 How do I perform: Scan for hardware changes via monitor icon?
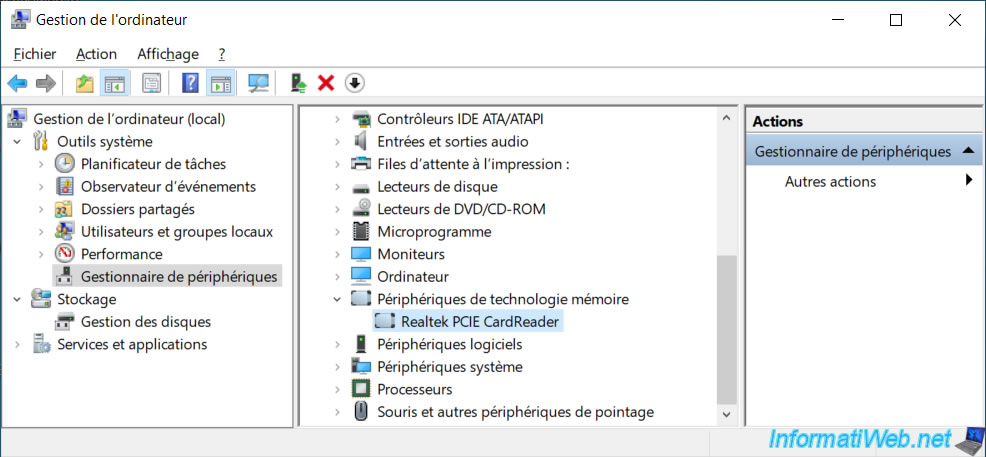coord(258,83)
